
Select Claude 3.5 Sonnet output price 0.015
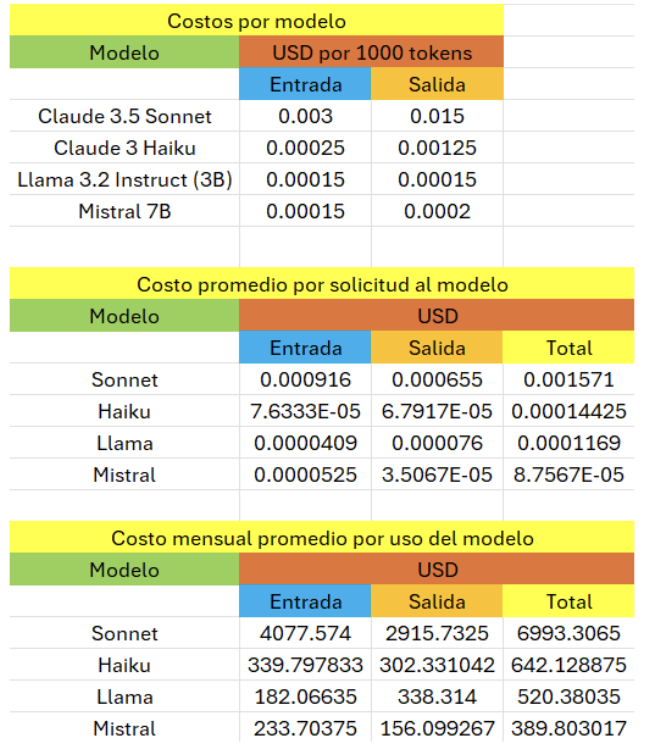click(x=437, y=116)
